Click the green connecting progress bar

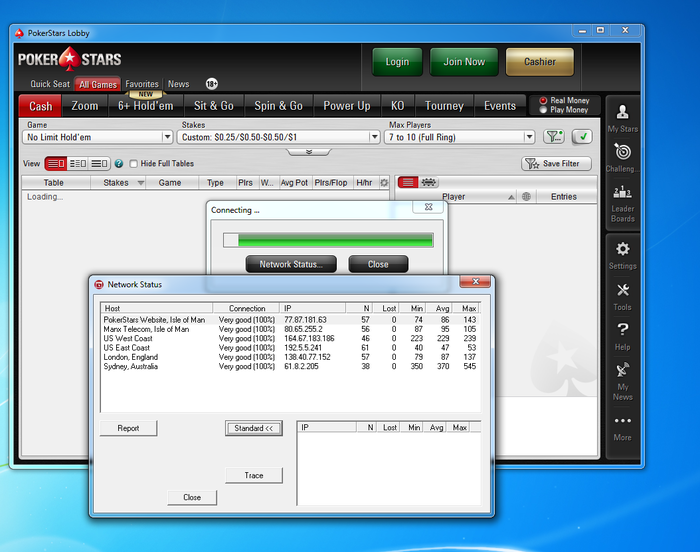click(328, 240)
